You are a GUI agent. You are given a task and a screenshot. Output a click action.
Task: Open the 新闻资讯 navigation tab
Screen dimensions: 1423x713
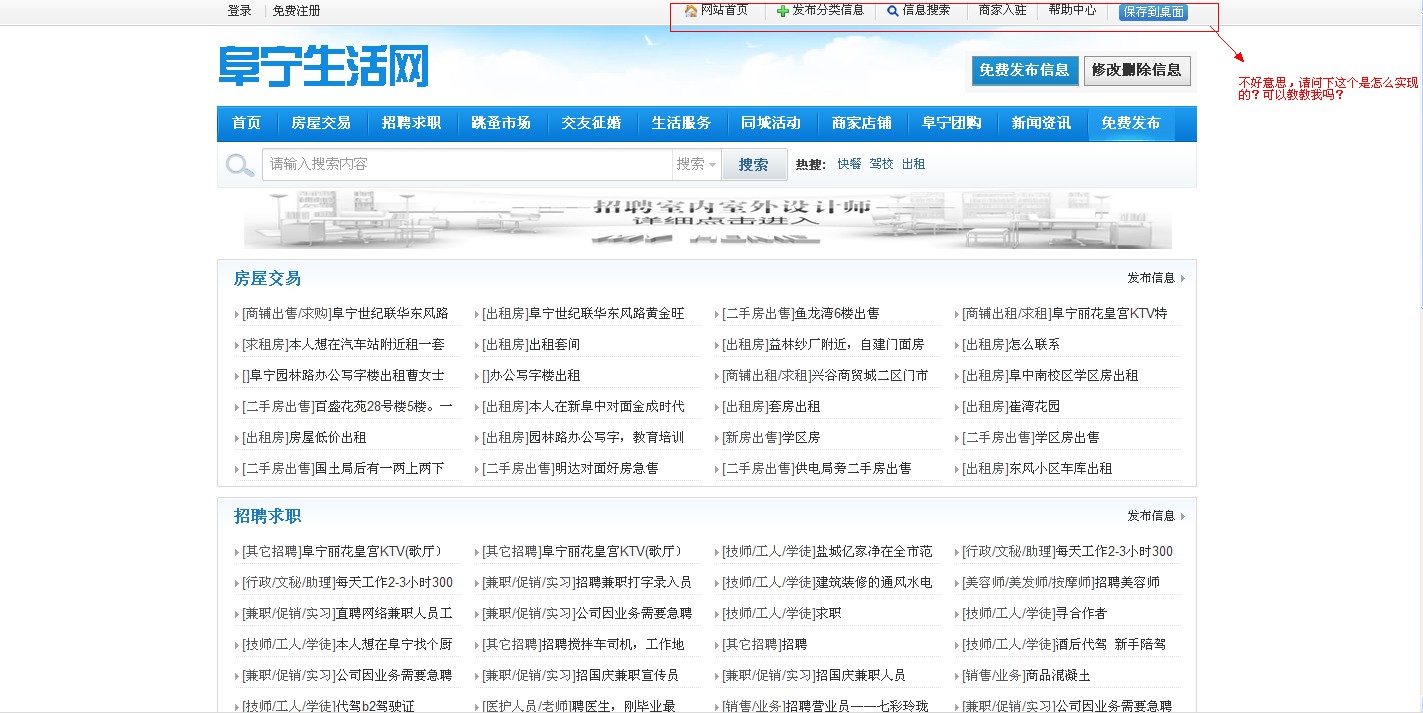click(x=1041, y=123)
